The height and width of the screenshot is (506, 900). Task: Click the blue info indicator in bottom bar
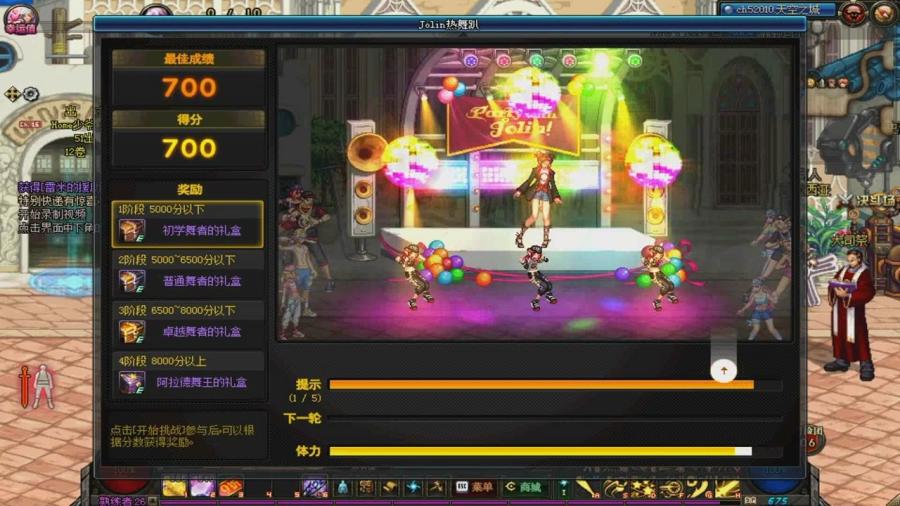pos(564,489)
